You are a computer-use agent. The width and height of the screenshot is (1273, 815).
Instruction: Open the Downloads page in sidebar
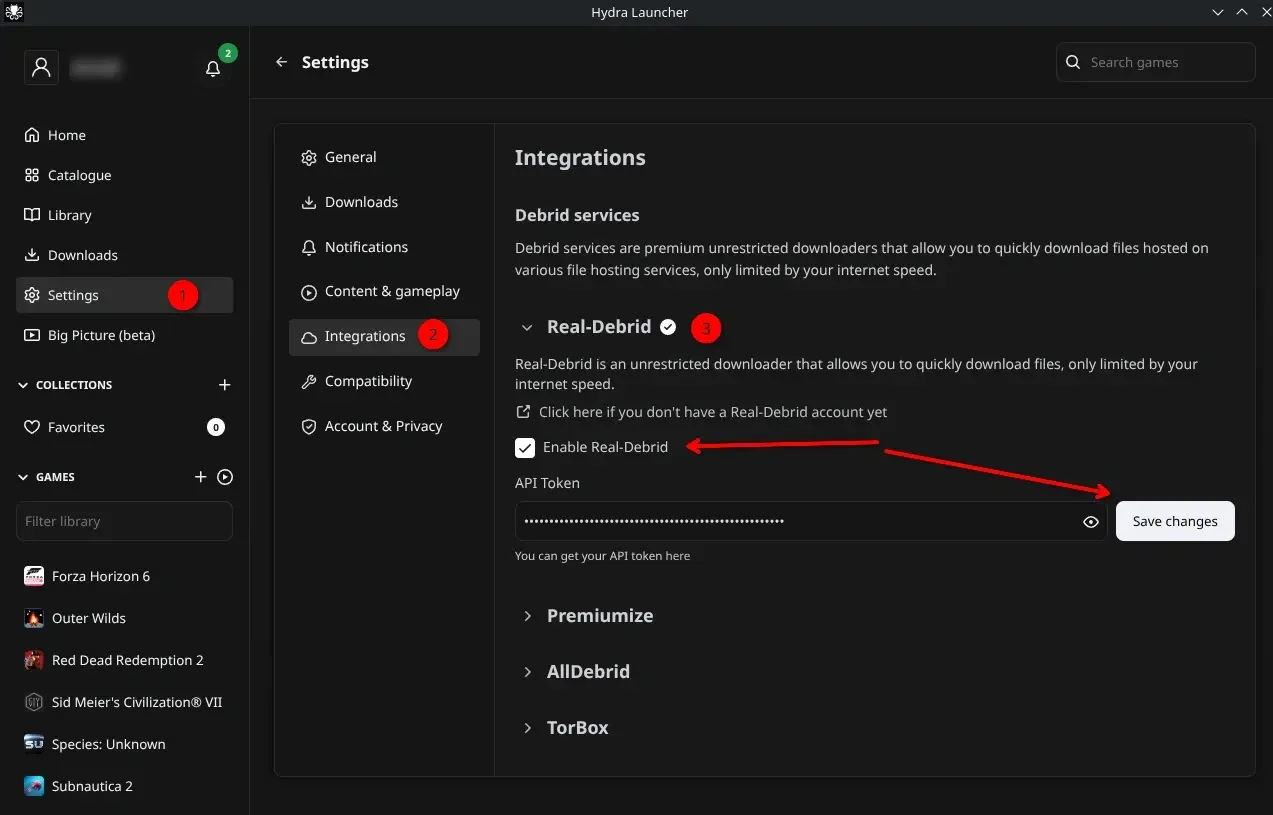pos(124,255)
